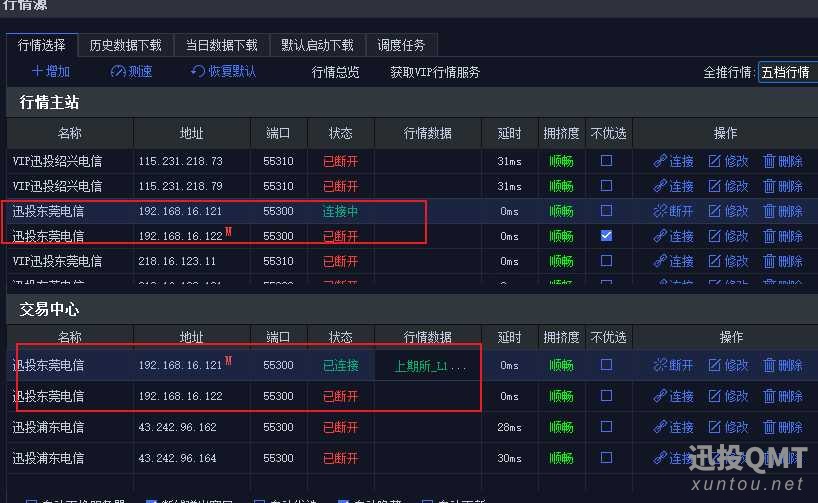The width and height of the screenshot is (818, 503).
Task: Delete the 115.231.218.79 server entry
Action: (x=783, y=186)
